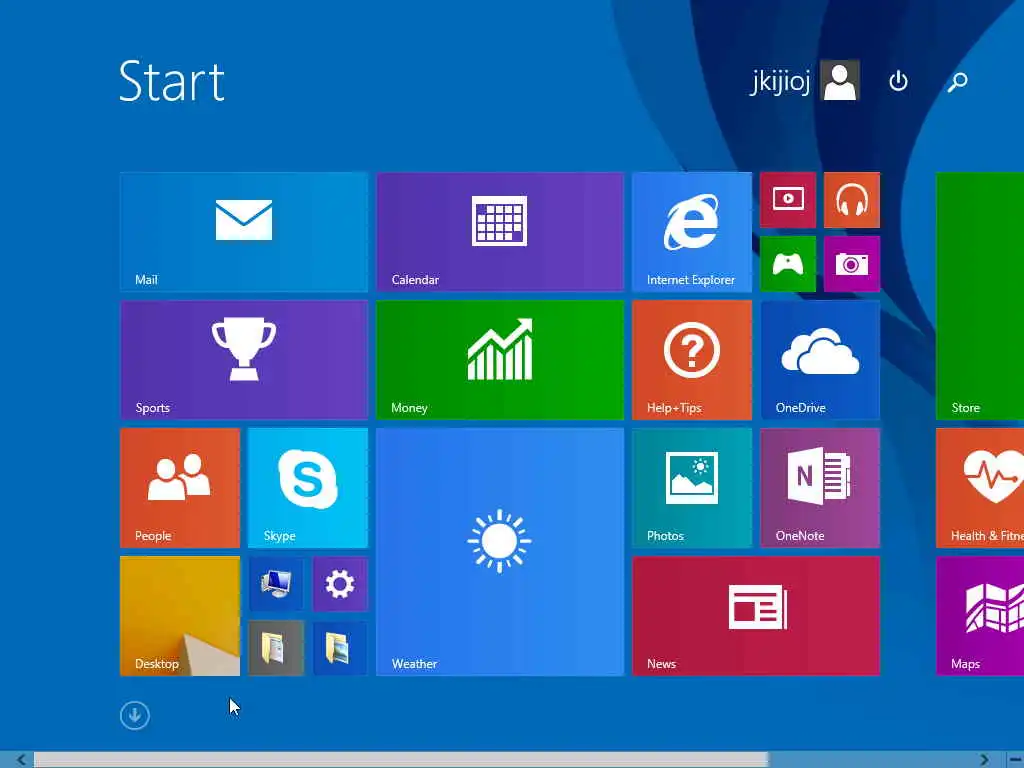
Task: Click the scrollbar left arrow
Action: tap(21, 760)
